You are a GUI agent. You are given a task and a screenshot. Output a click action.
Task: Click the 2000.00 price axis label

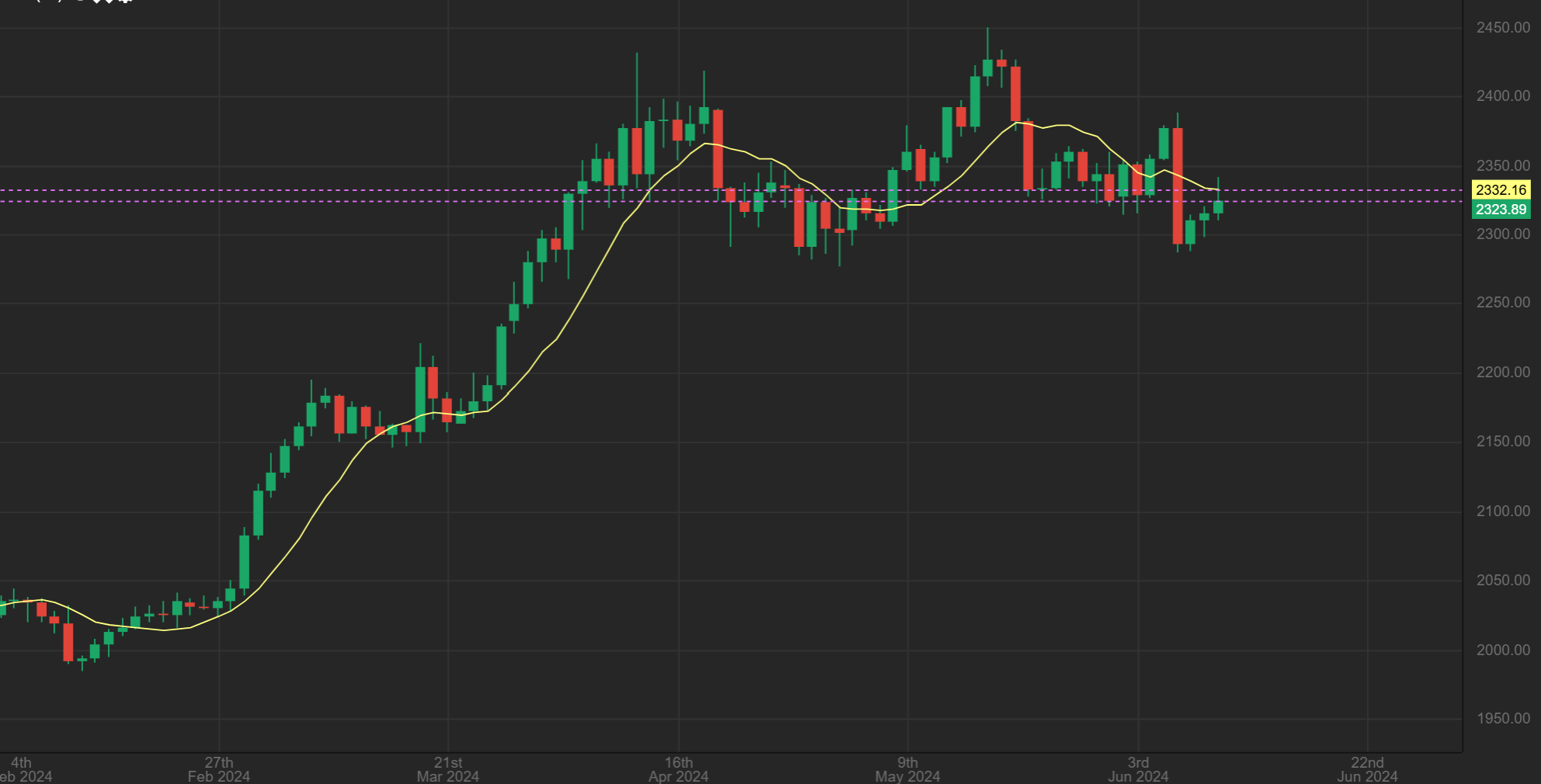(1503, 650)
